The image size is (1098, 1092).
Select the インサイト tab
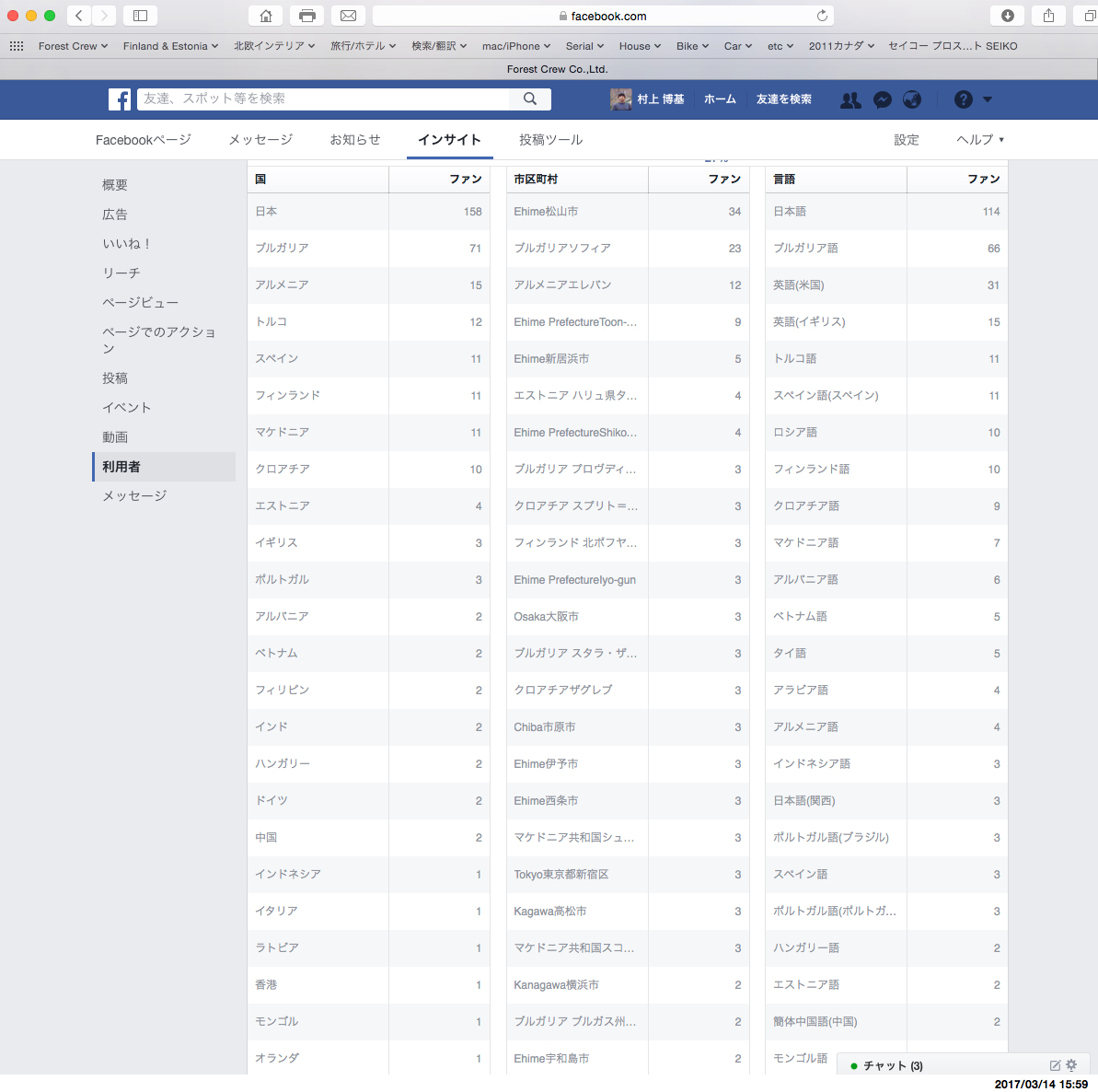click(x=449, y=140)
